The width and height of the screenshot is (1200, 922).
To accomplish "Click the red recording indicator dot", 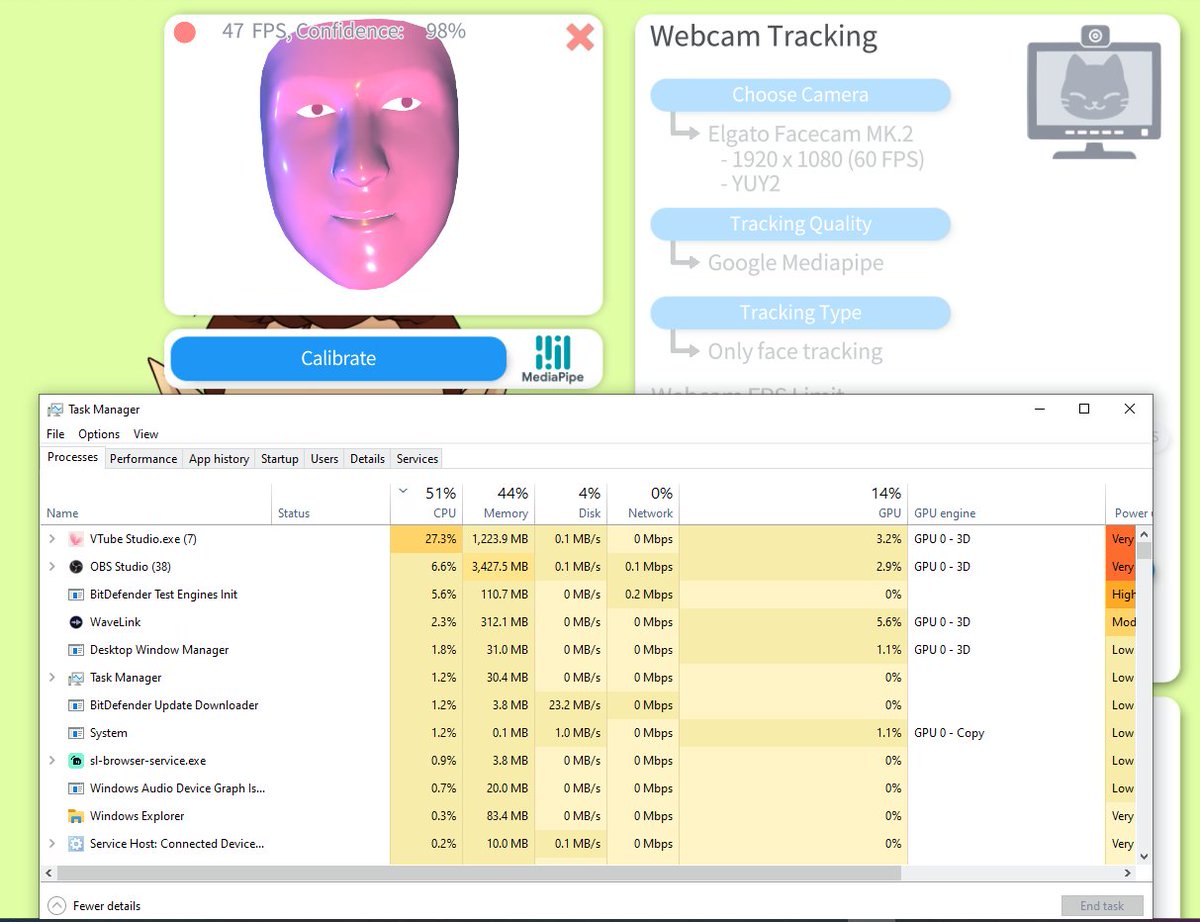I will coord(184,32).
